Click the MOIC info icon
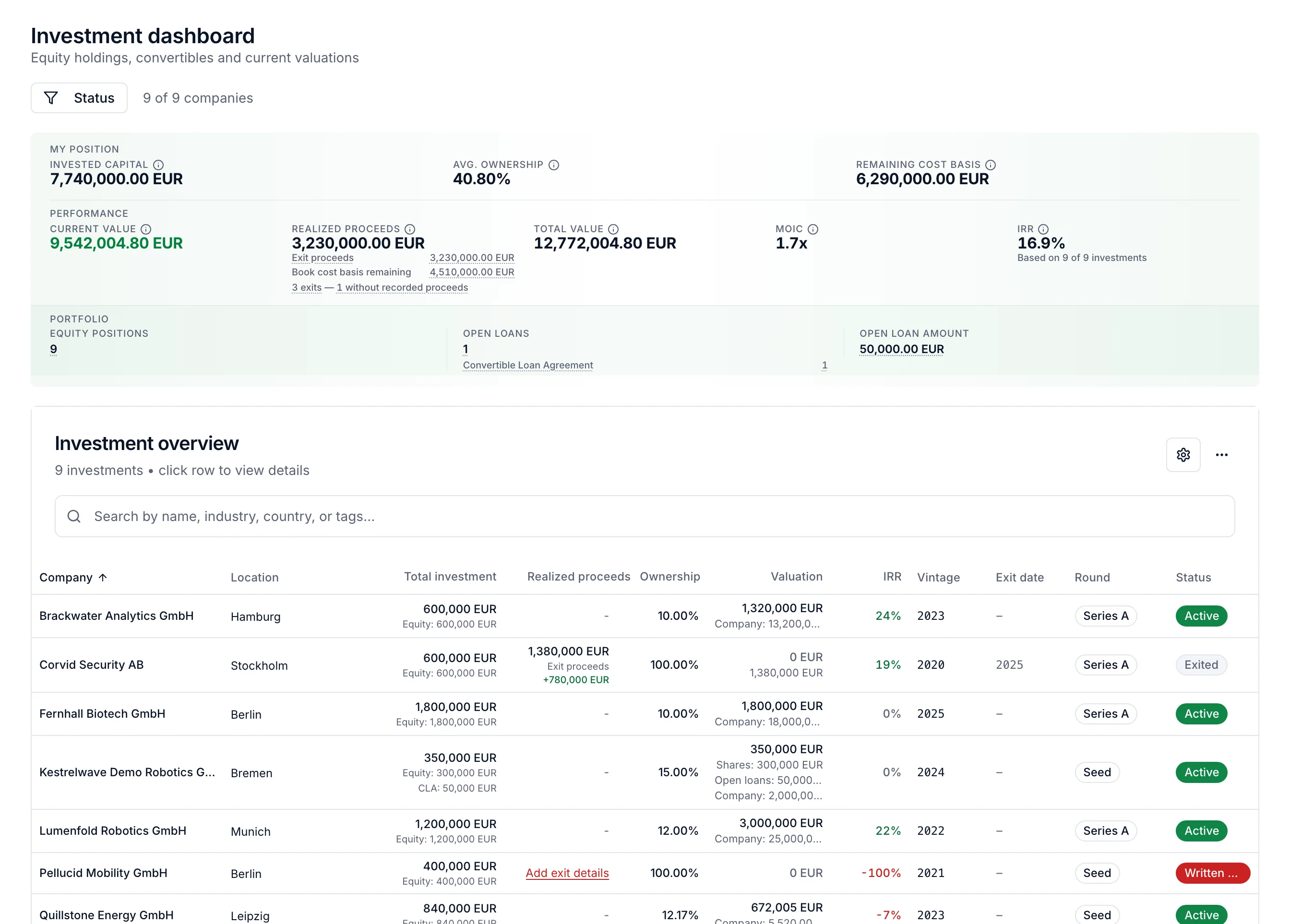Screen dimensions: 1290x924 (813, 229)
